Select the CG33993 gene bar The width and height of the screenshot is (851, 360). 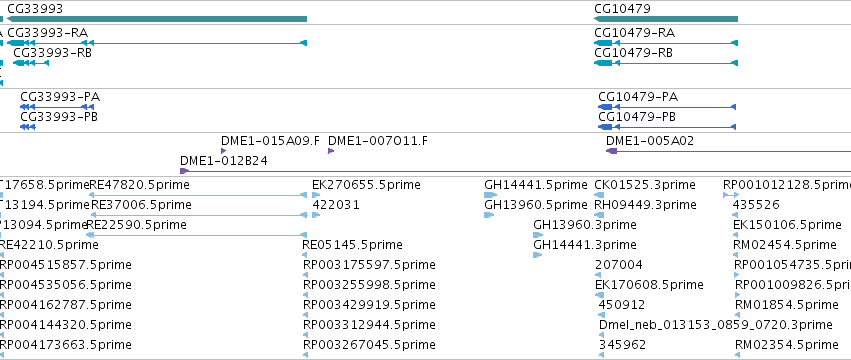[x=157, y=19]
